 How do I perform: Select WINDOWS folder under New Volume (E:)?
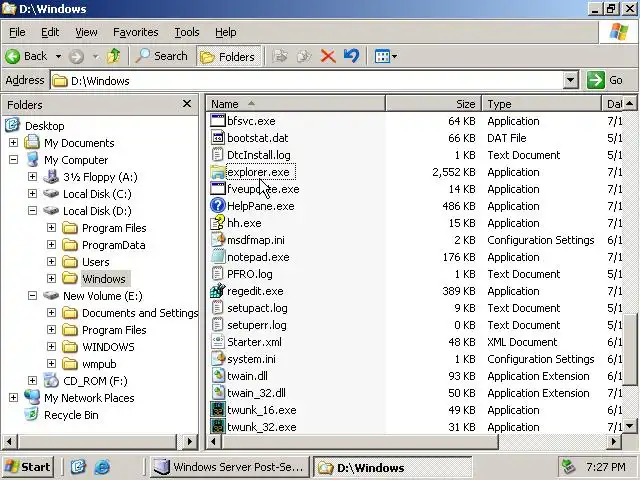click(x=108, y=347)
